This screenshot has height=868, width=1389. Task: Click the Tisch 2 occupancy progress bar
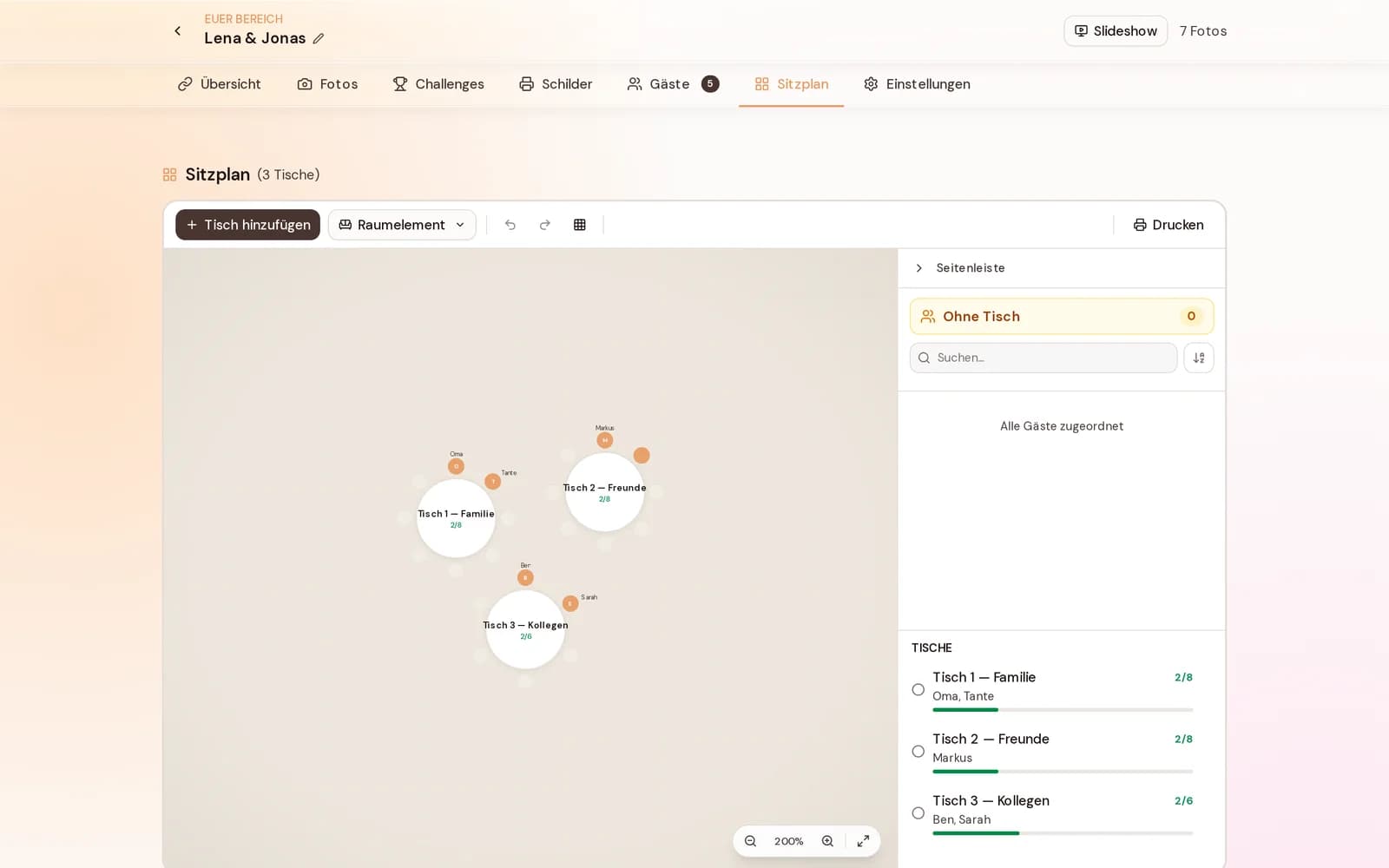[1063, 772]
